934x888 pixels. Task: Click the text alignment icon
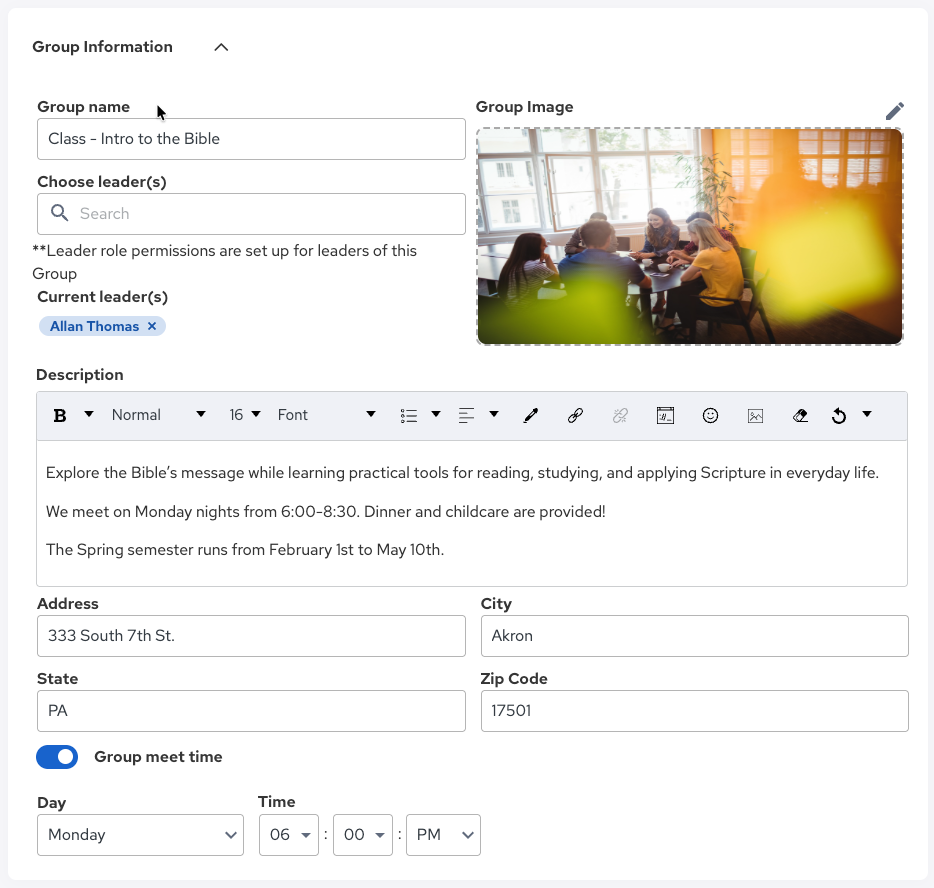click(x=466, y=416)
